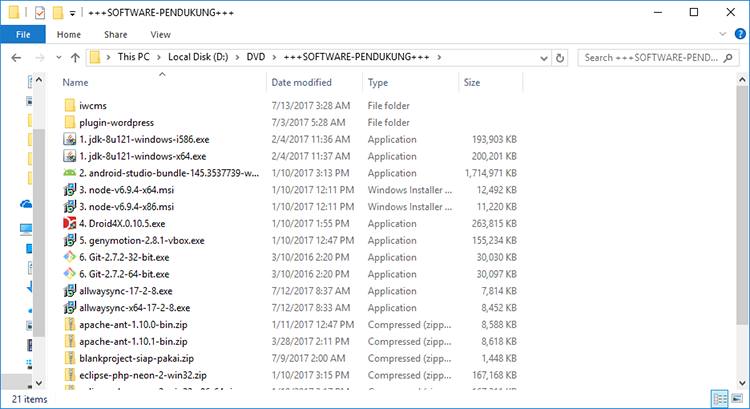Navigate to Local Disk (D:) in breadcrumb

(x=198, y=57)
